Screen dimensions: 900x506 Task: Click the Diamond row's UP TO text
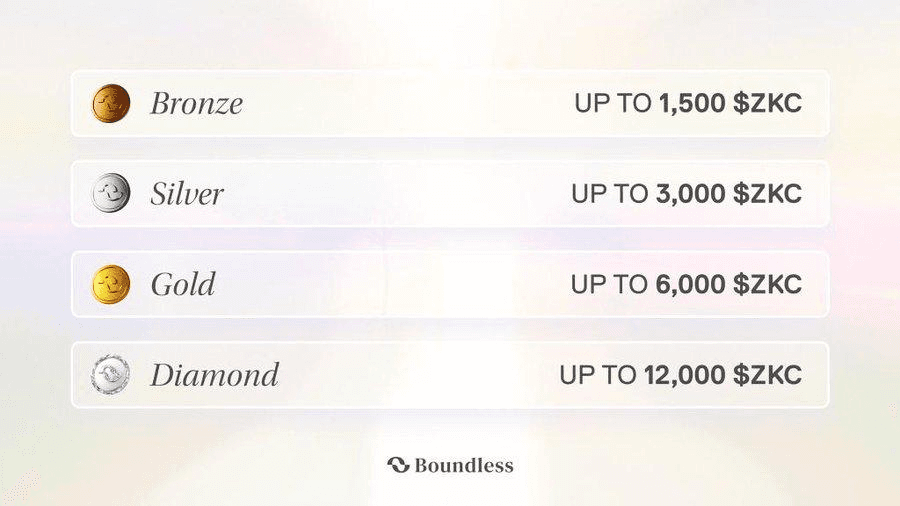point(598,375)
